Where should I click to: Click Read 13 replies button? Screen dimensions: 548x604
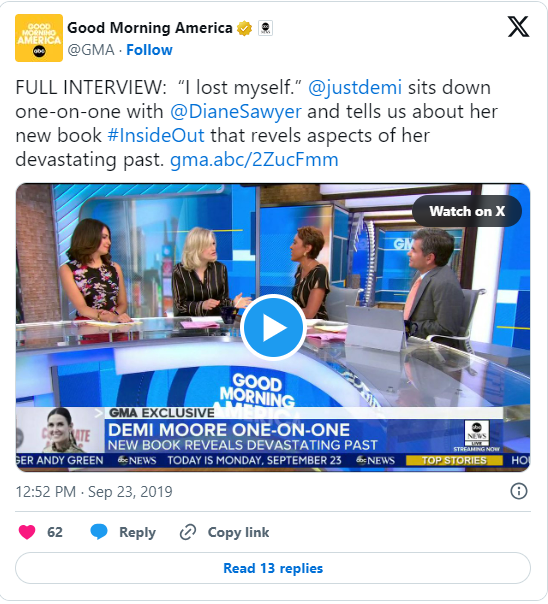point(273,568)
